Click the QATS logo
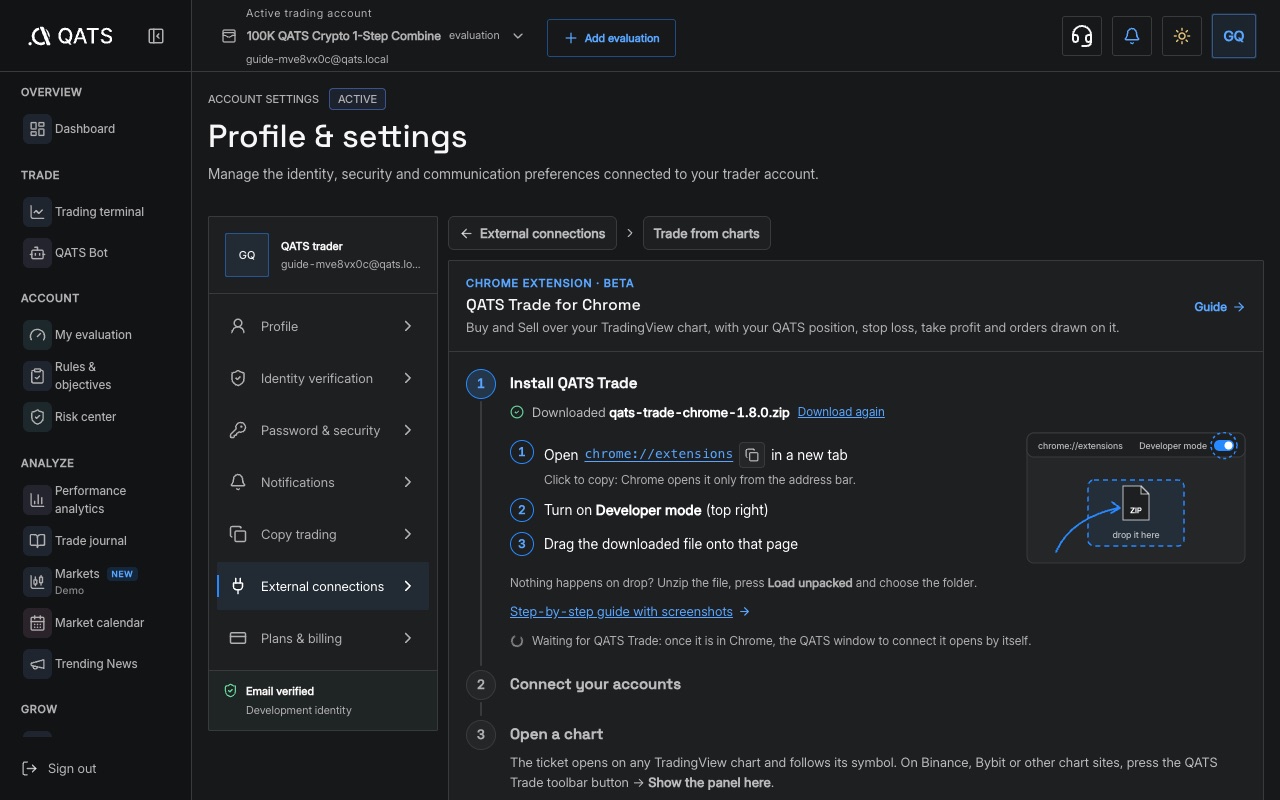The image size is (1280, 800). tap(70, 36)
